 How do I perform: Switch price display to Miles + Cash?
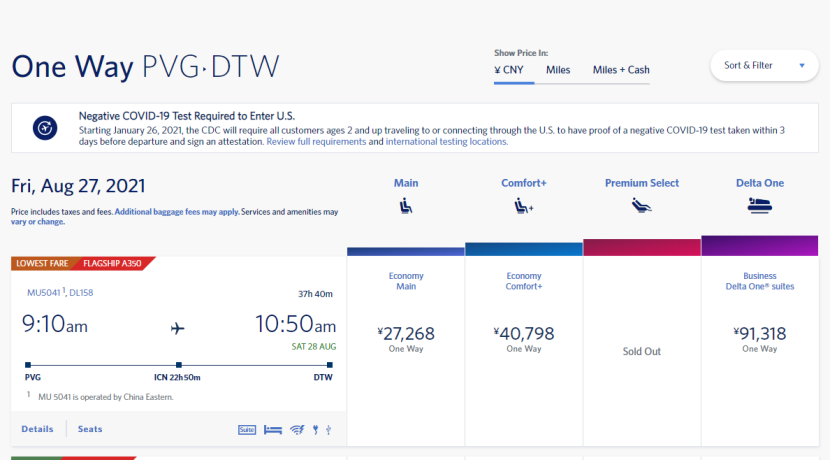(621, 70)
